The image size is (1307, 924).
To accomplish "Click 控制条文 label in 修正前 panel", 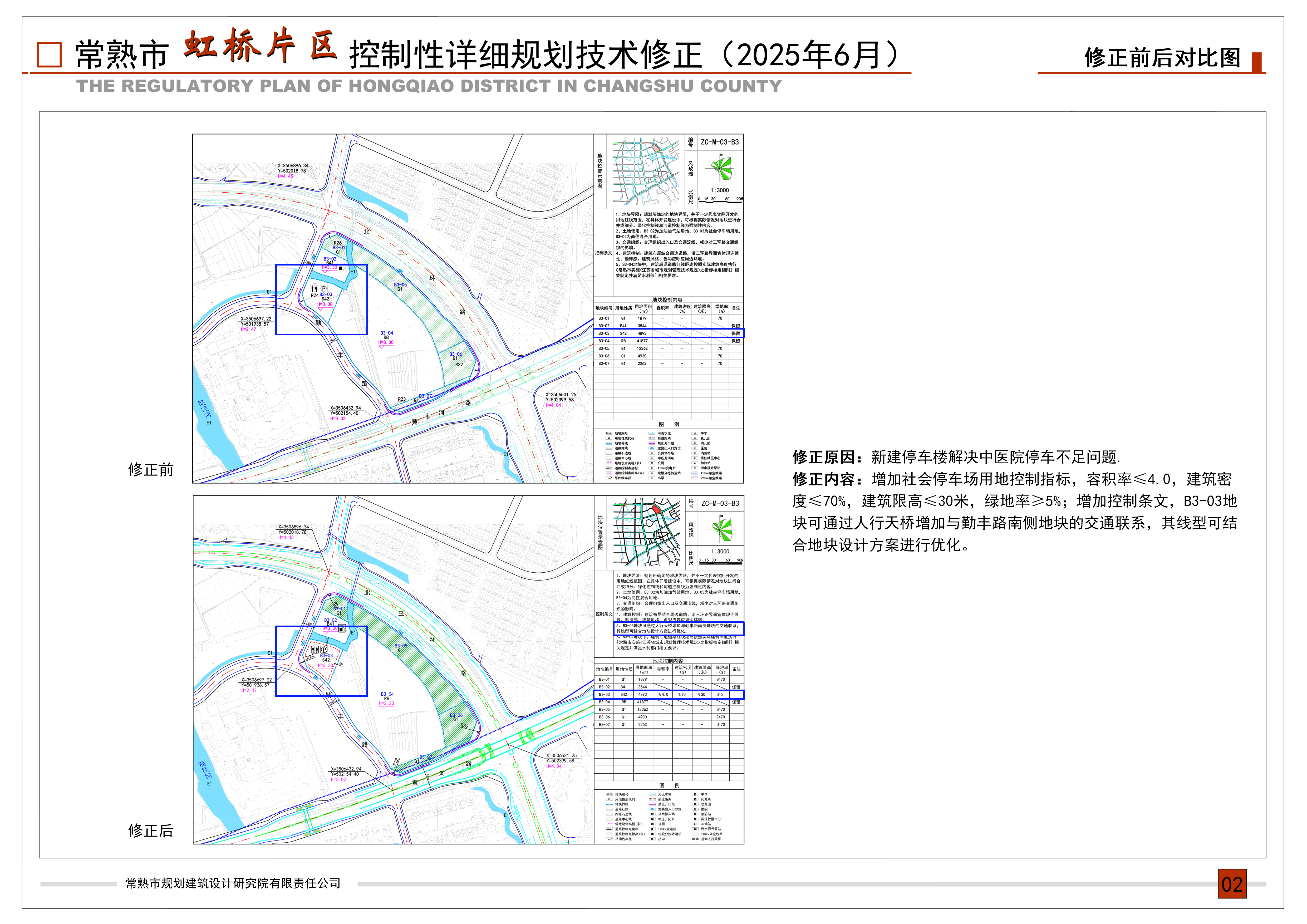I will tap(603, 253).
